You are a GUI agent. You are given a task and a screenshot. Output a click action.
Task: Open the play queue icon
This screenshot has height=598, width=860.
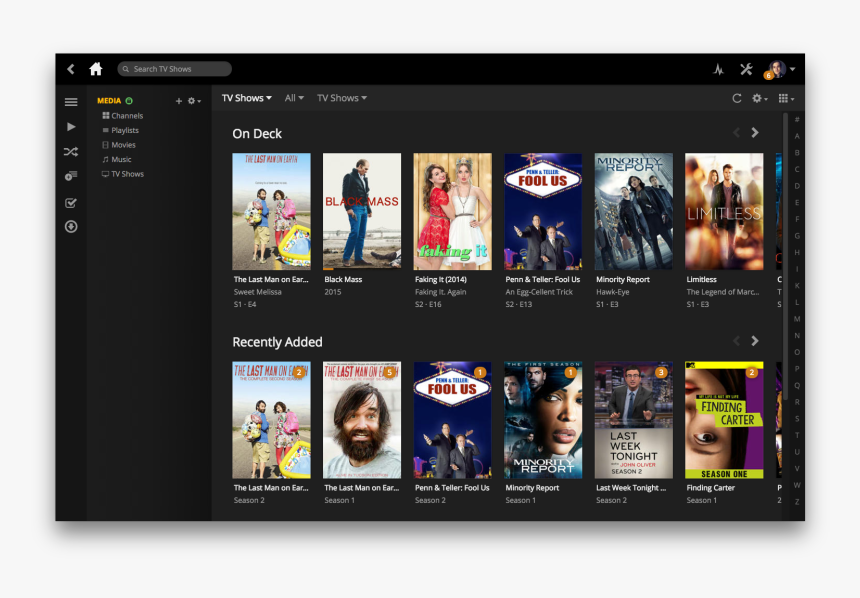point(71,176)
